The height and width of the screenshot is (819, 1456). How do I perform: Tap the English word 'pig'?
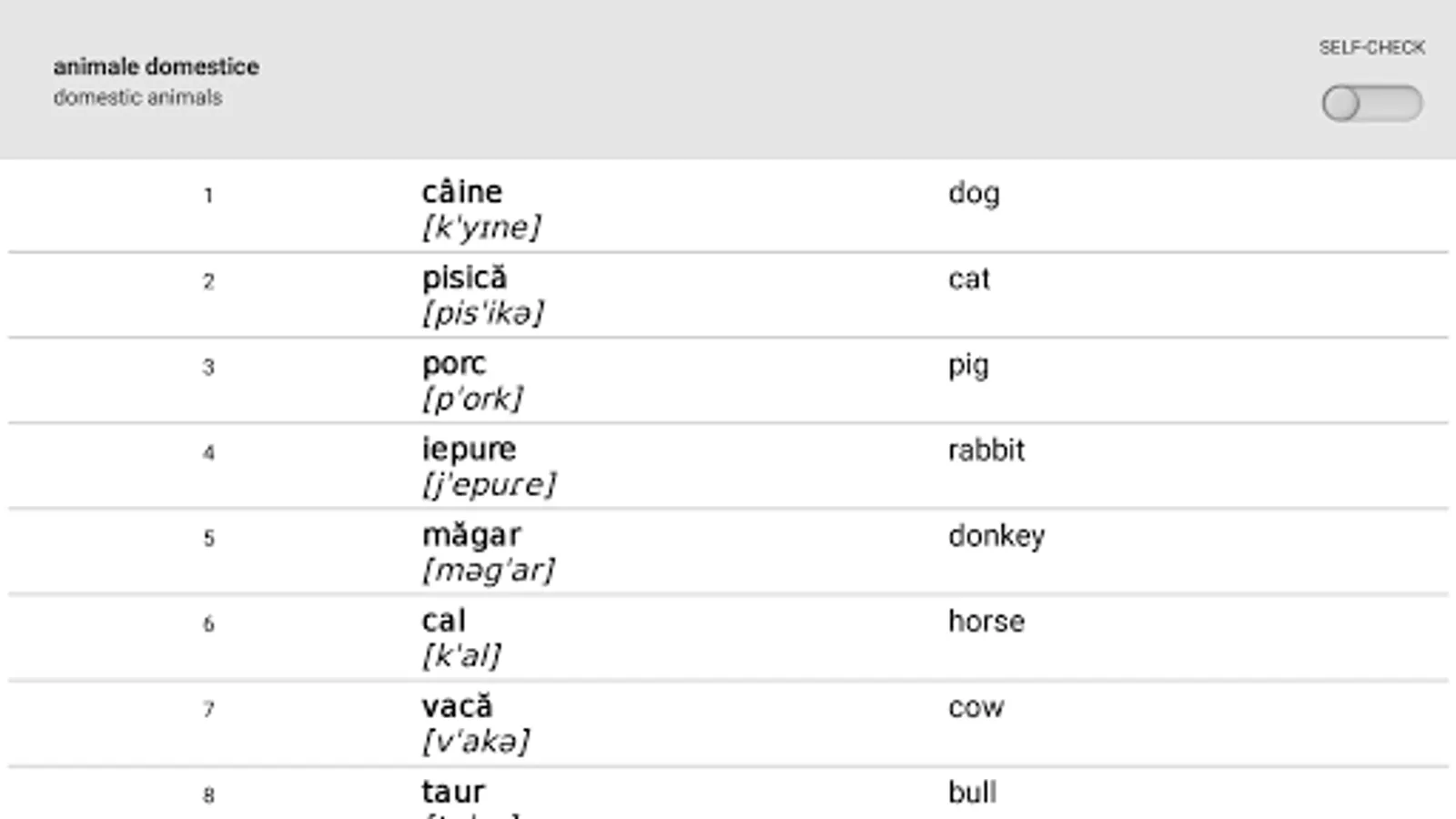tap(967, 365)
